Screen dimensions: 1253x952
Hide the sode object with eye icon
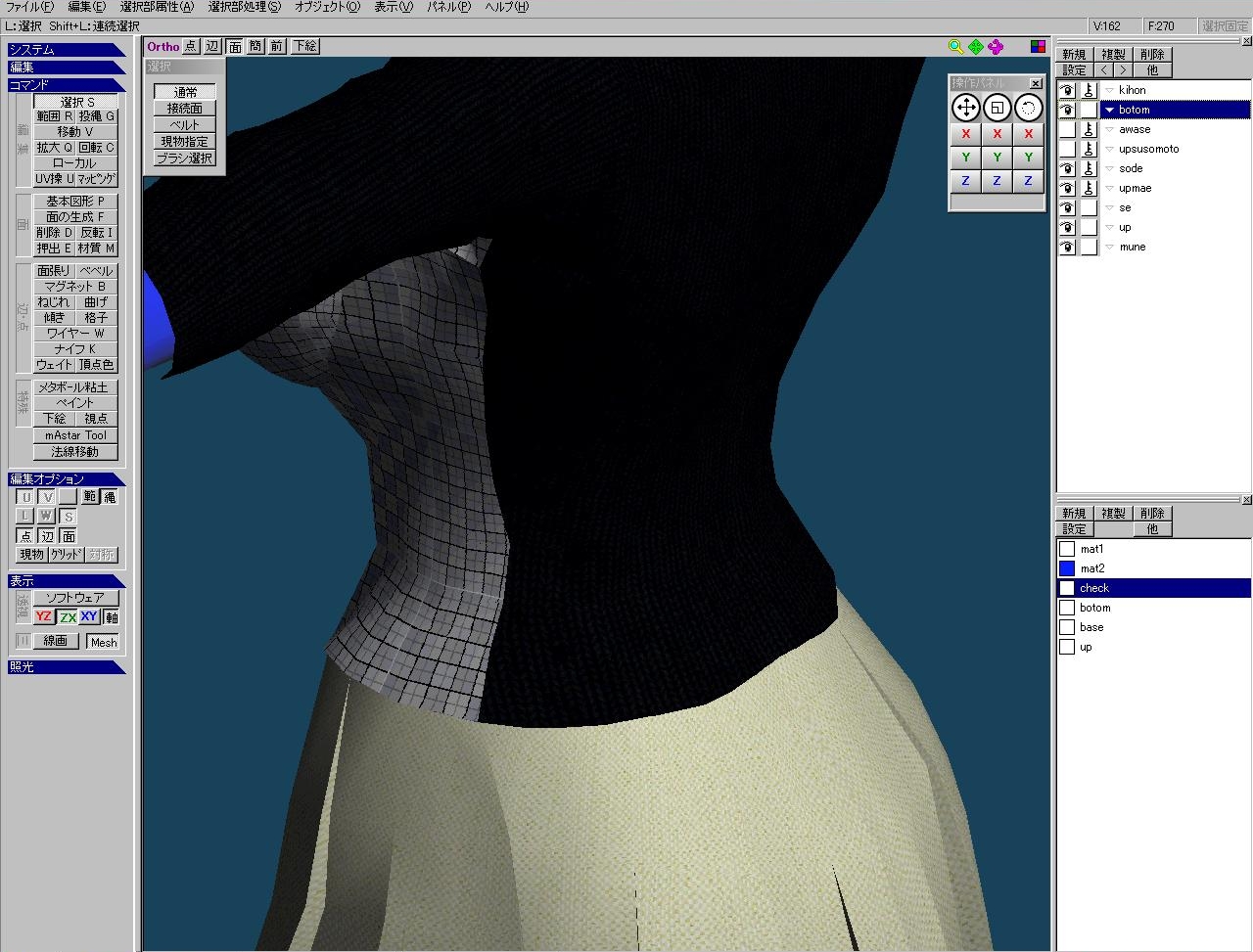tap(1067, 168)
